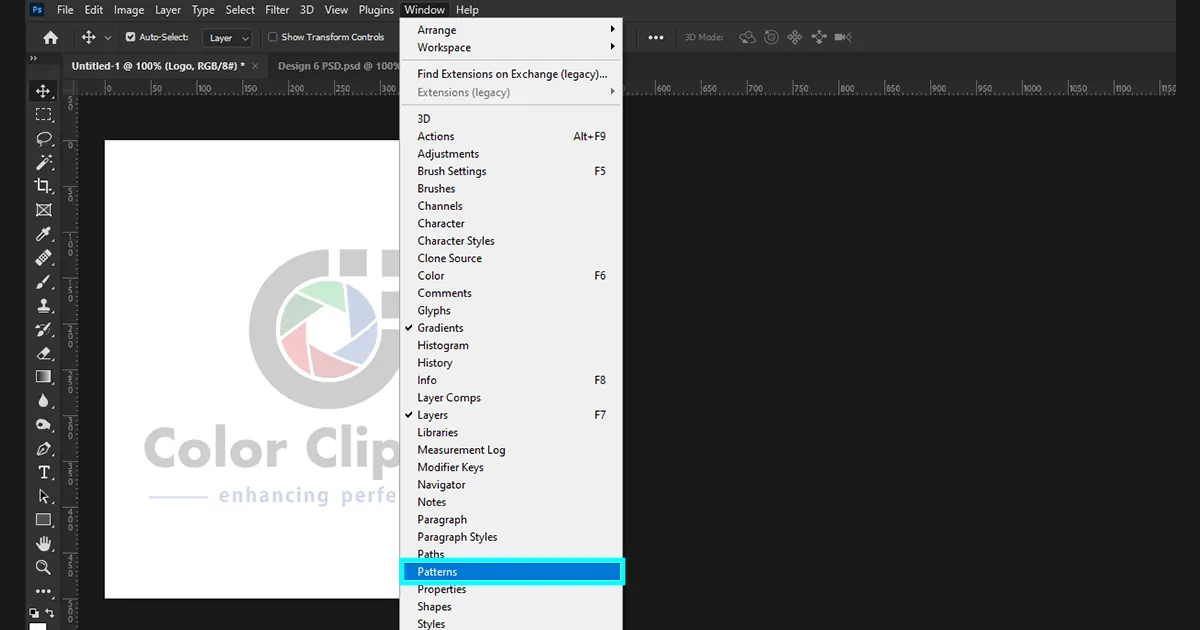Select the Move tool
The height and width of the screenshot is (630, 1200).
pos(42,90)
